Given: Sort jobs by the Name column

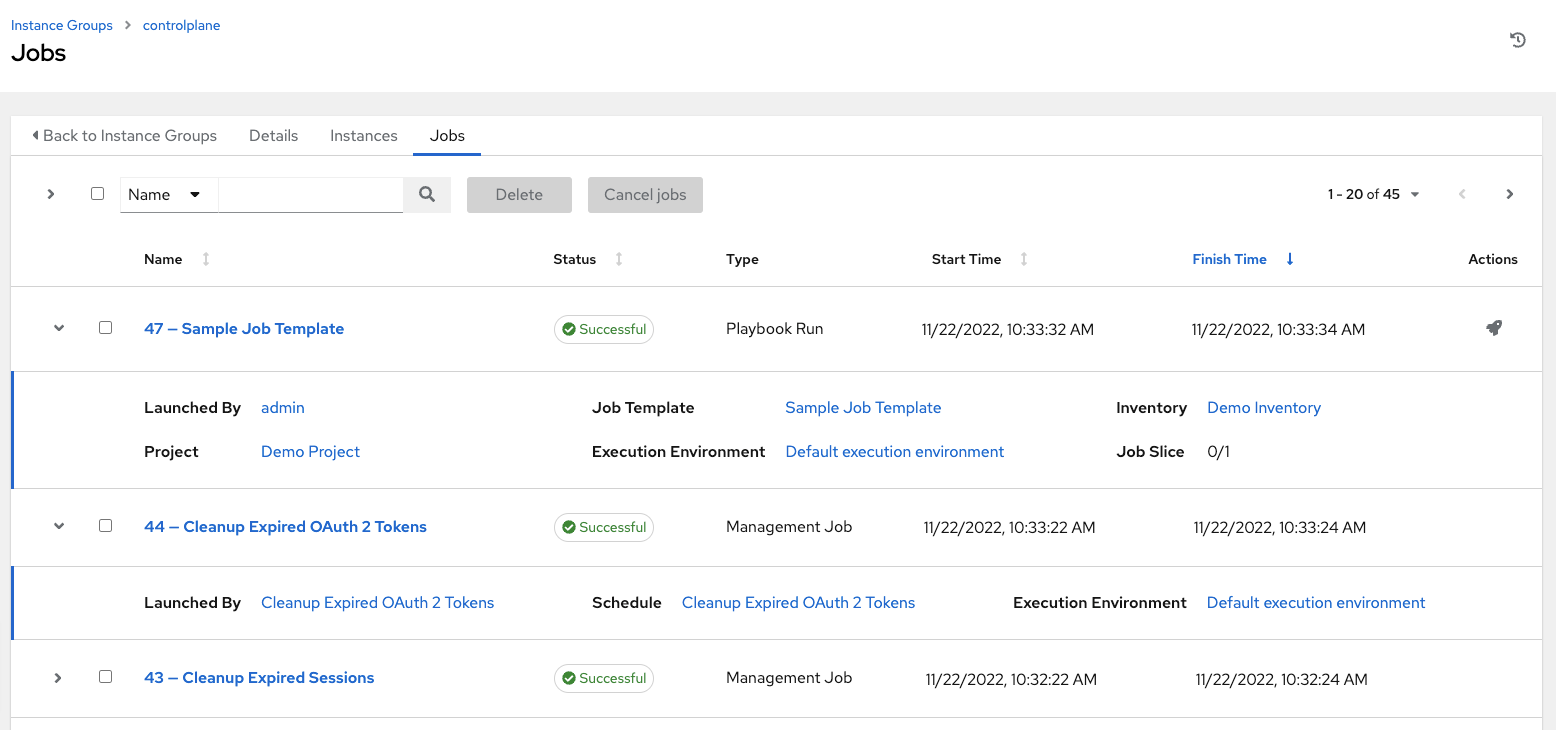Looking at the screenshot, I should [x=205, y=259].
